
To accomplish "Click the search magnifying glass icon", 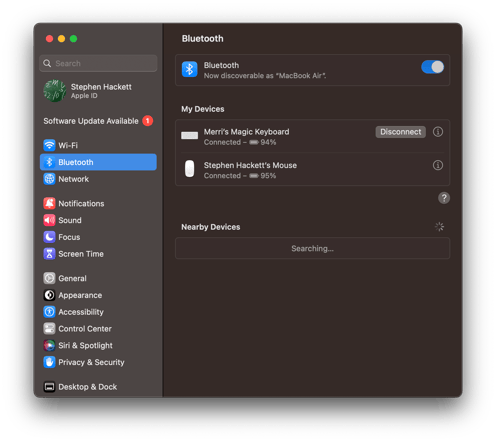I will 47,63.
